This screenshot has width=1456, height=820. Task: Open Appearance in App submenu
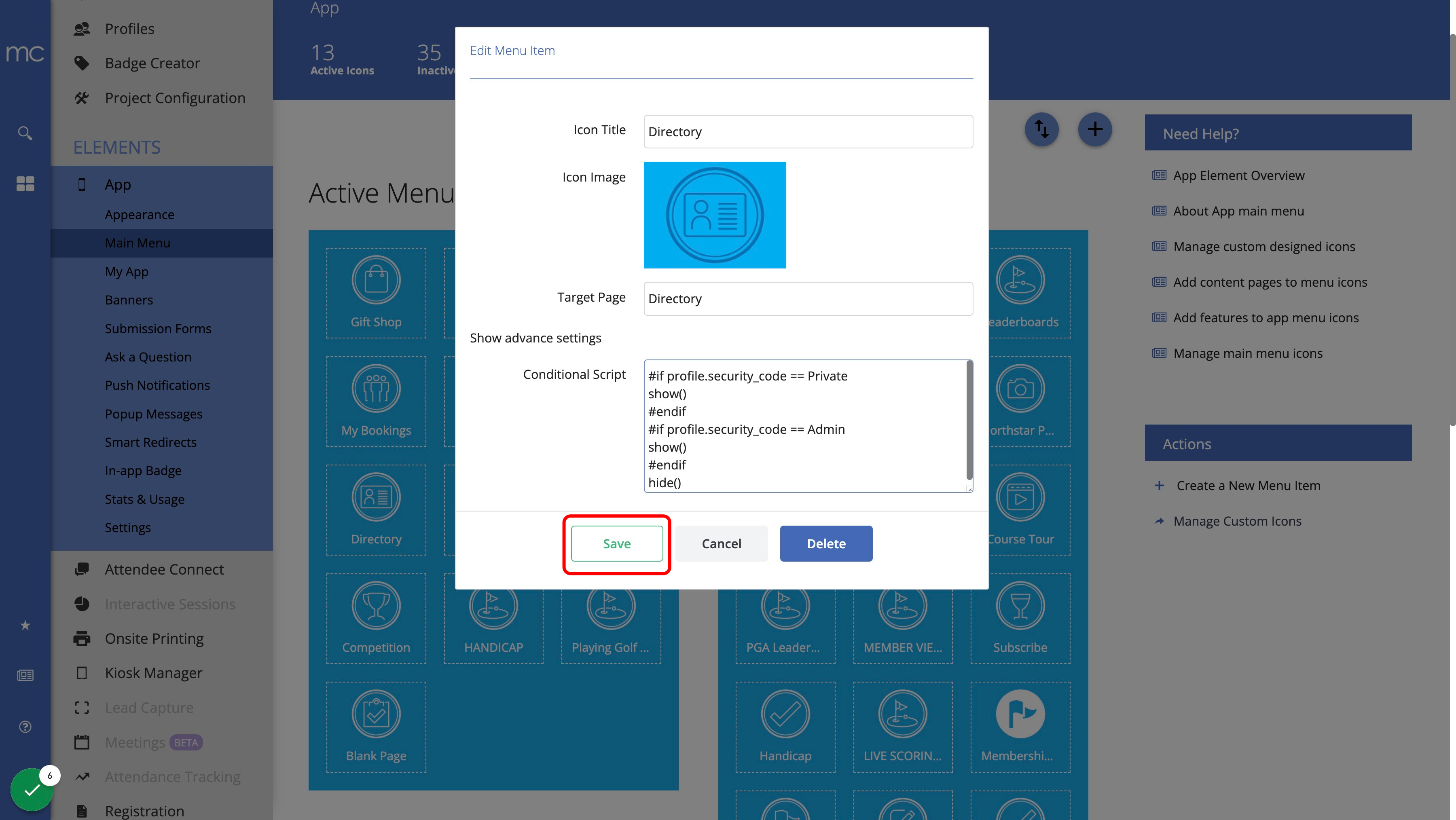[140, 215]
